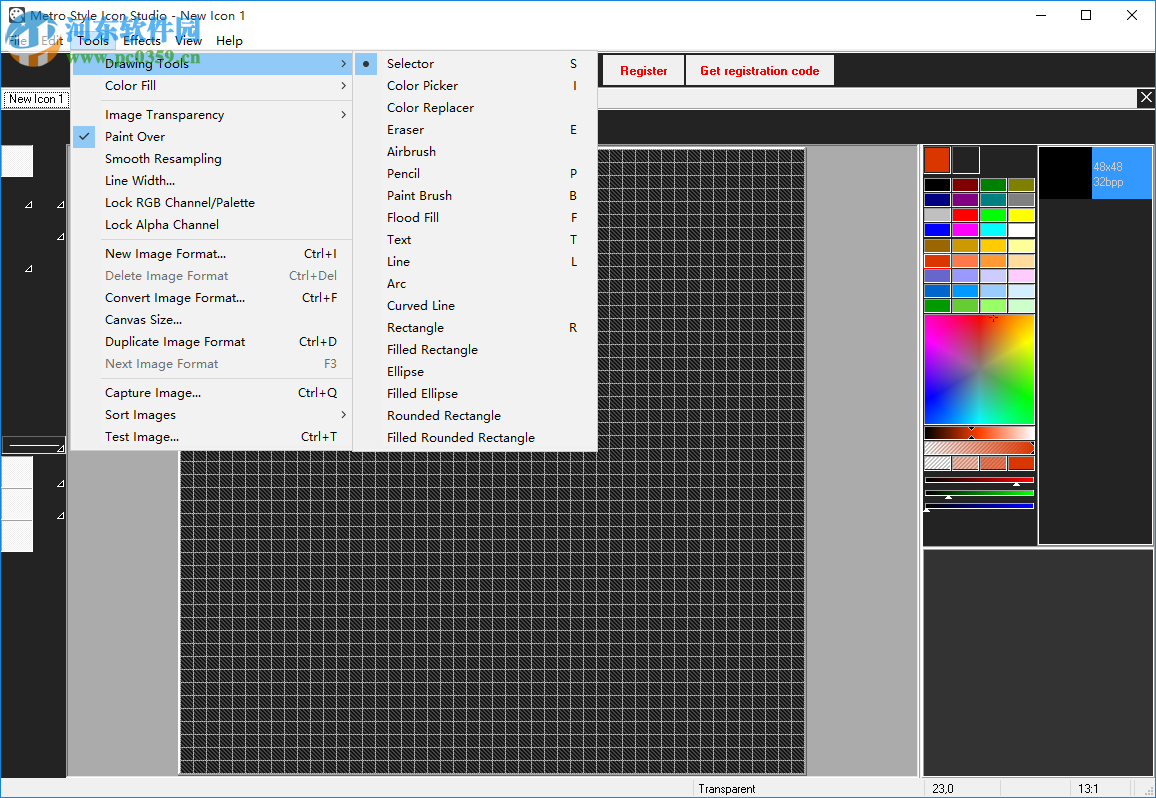The image size is (1156, 798).
Task: Open the line width selector box
Action: [33, 446]
